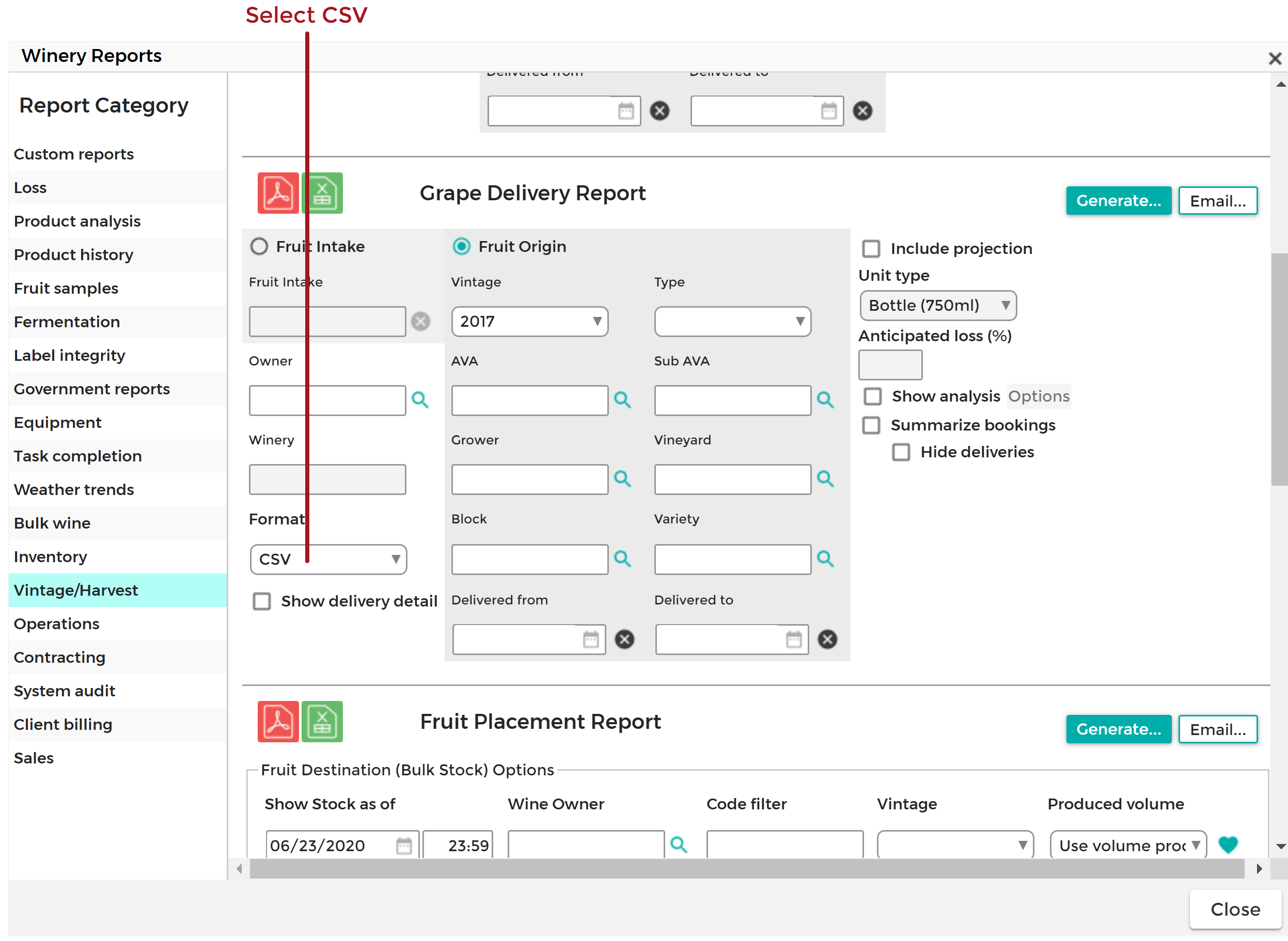Select the Client billing category
1288x941 pixels.
tap(118, 725)
